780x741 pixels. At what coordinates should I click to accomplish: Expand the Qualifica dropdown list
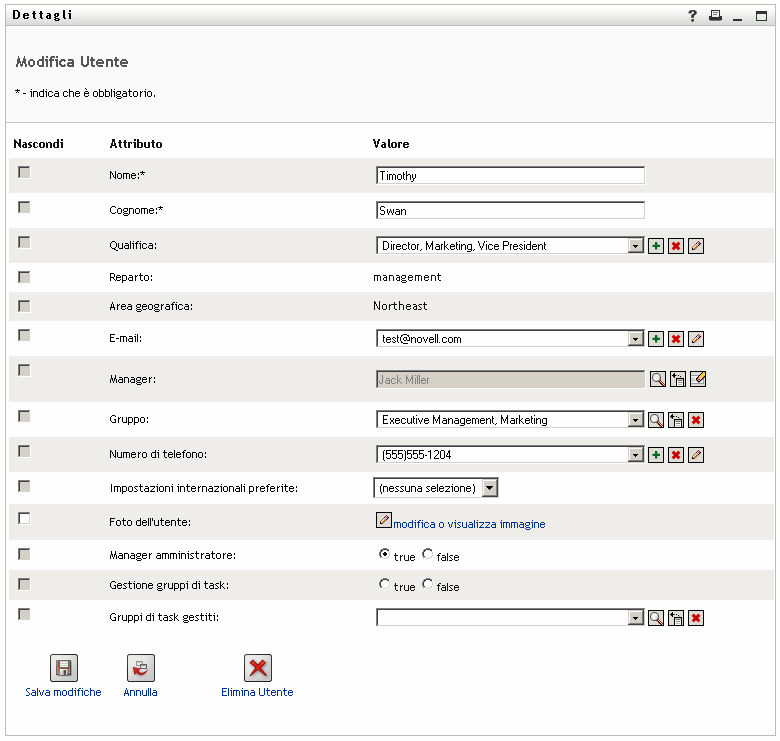tap(635, 246)
